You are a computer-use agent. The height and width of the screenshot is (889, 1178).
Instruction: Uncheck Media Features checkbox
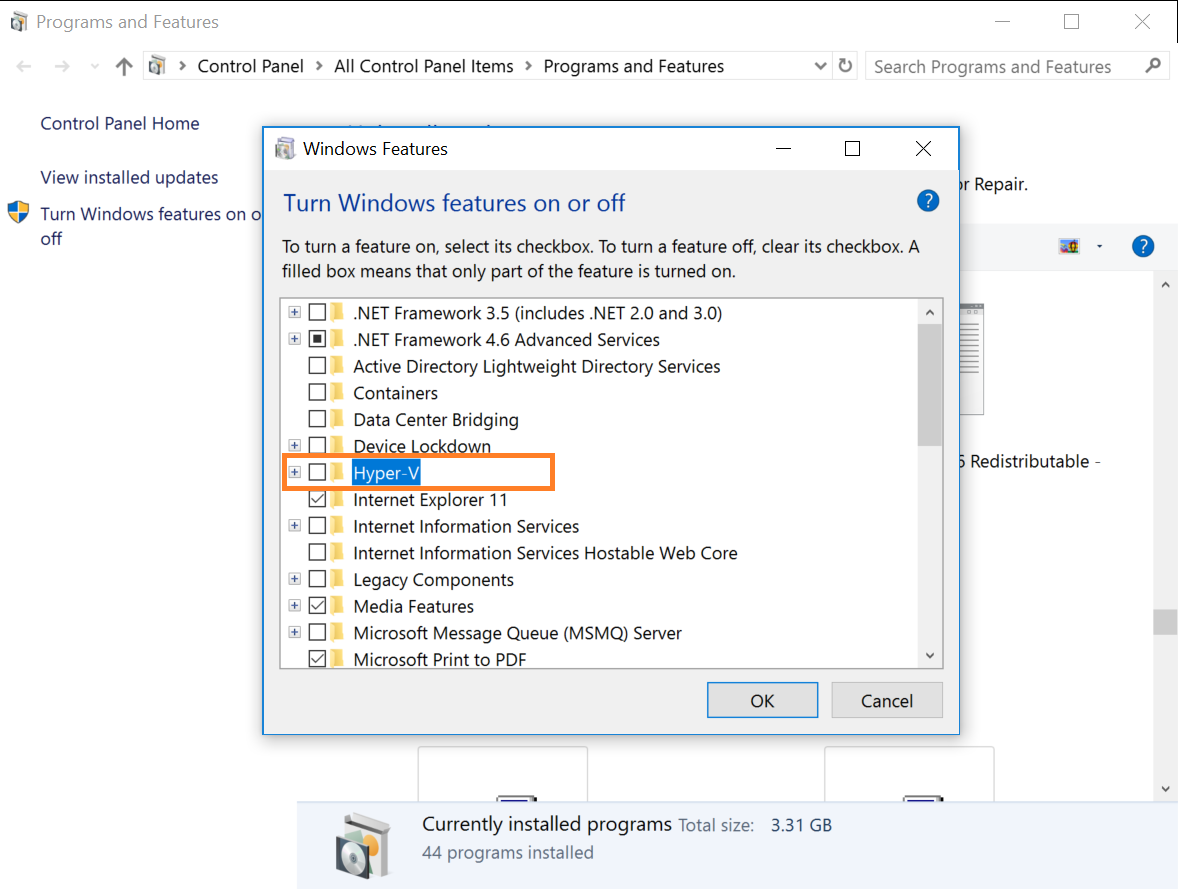tap(317, 606)
